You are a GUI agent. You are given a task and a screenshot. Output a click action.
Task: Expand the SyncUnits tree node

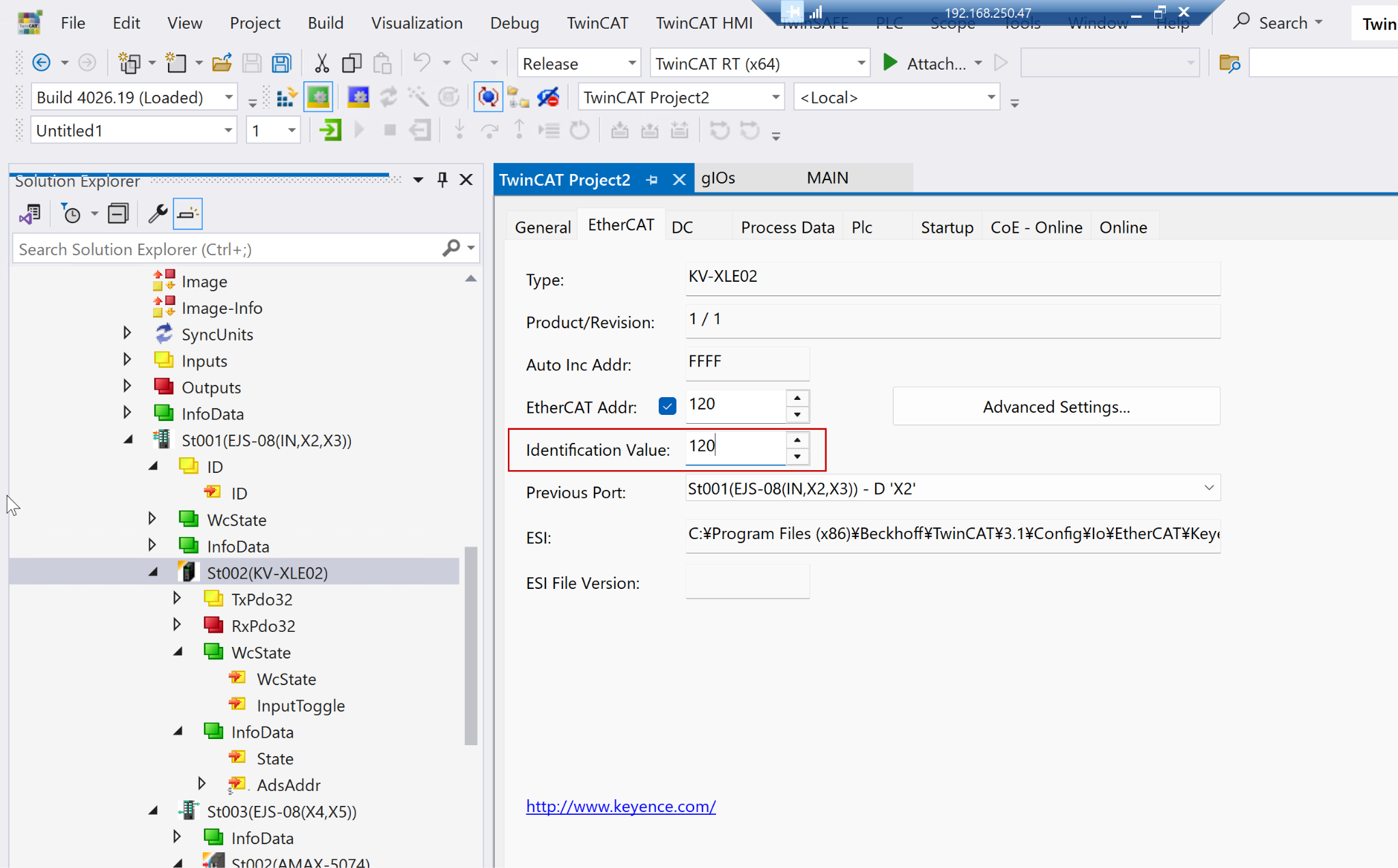click(127, 333)
